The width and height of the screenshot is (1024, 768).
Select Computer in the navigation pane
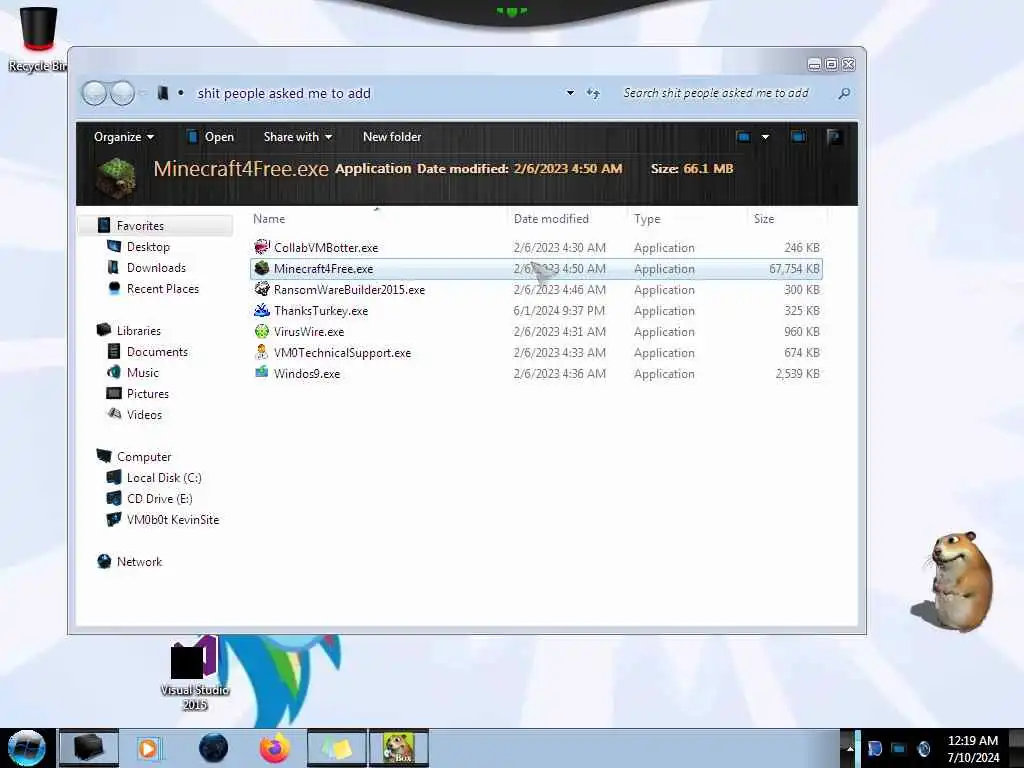(144, 456)
